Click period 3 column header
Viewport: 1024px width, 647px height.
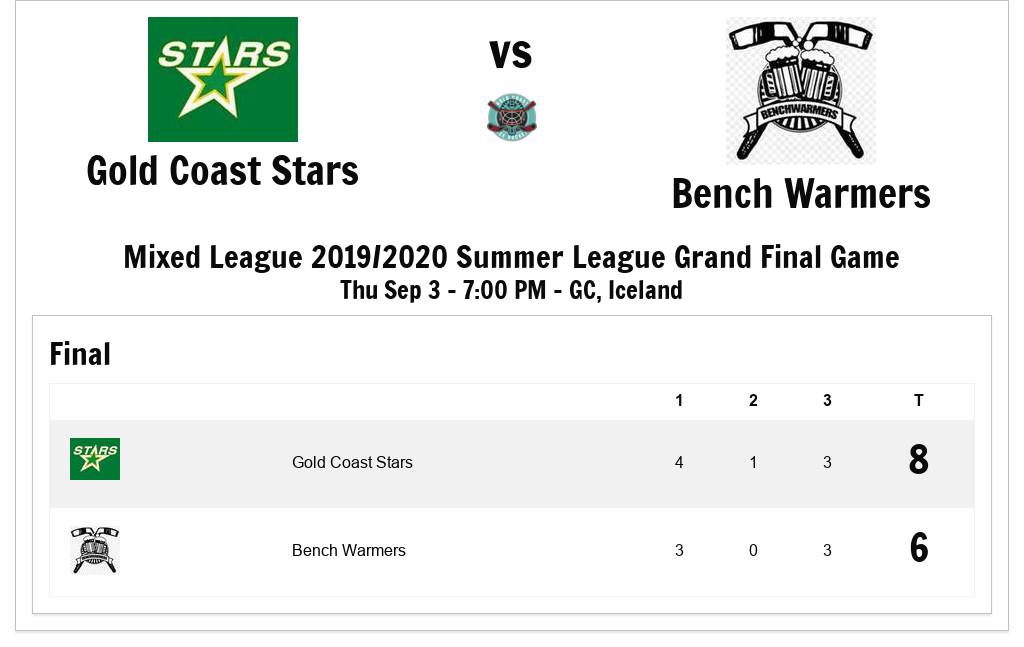(x=827, y=401)
